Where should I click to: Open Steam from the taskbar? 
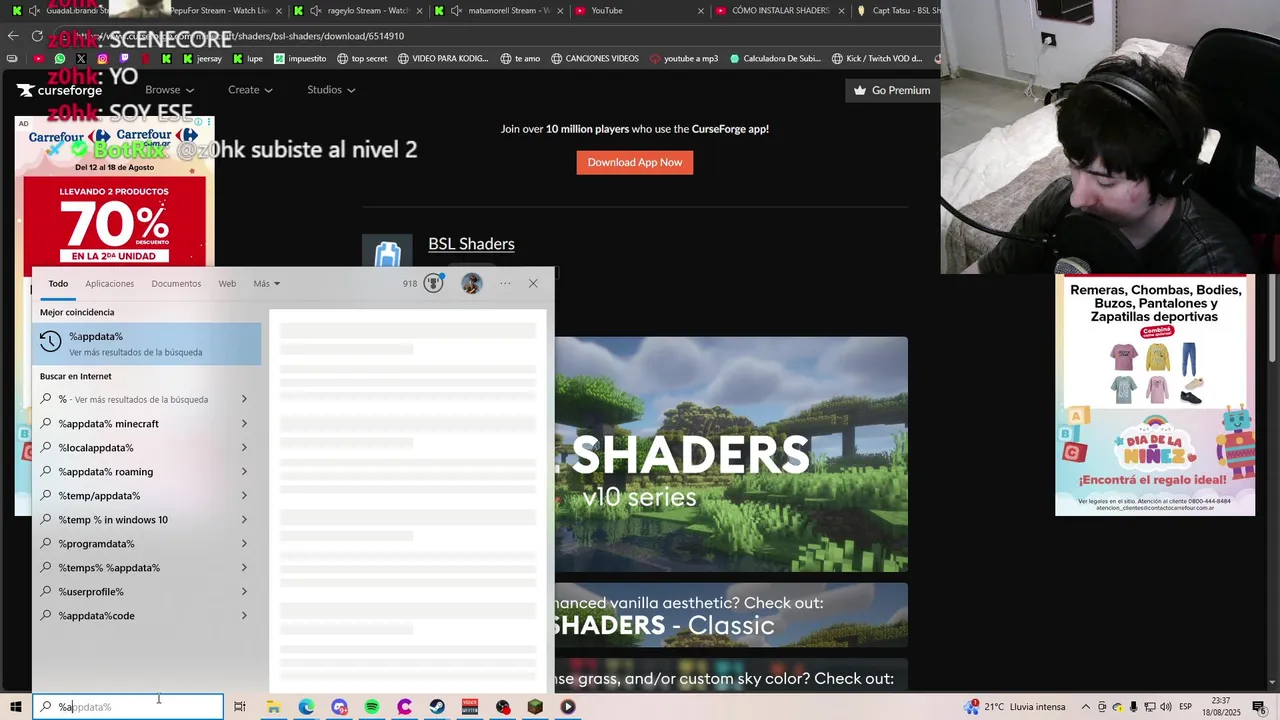[437, 707]
